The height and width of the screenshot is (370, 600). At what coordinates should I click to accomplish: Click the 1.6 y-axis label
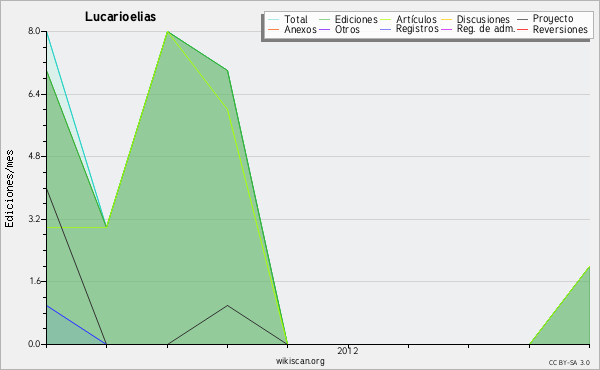pos(34,281)
